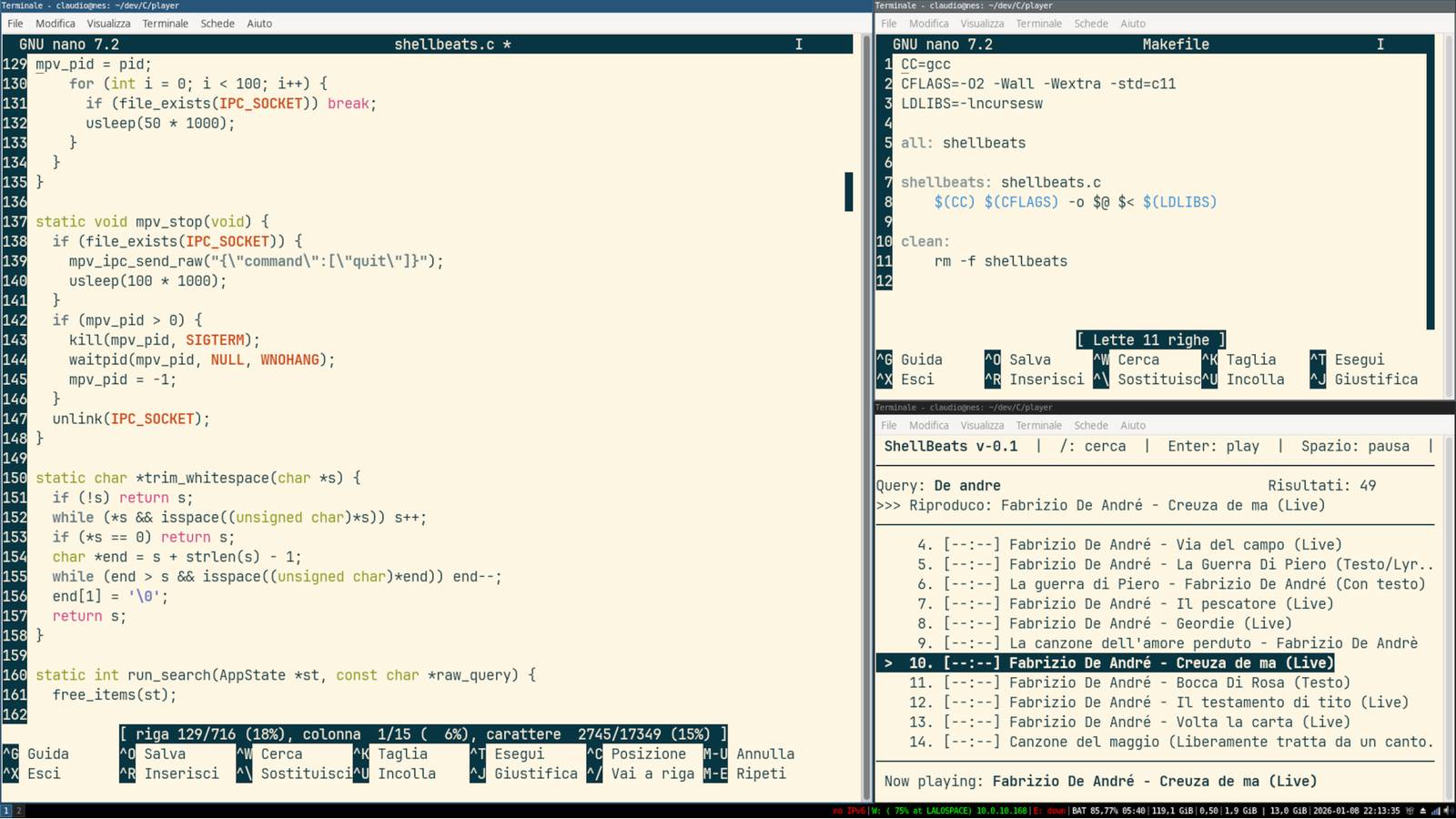1456x819 pixels.
Task: Switch to workspace 2 in the bottom bar
Action: (18, 810)
